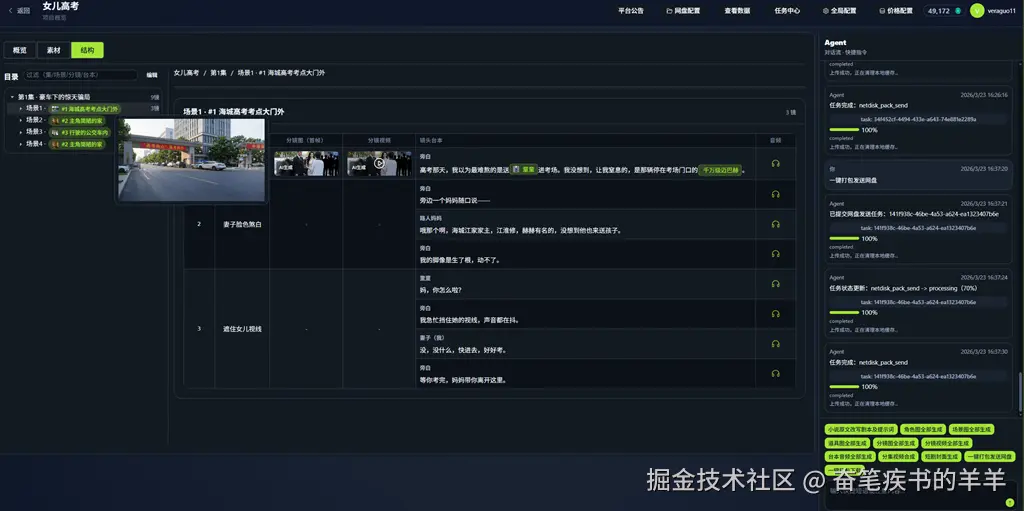This screenshot has width=1024, height=511.
Task: Click quick command 小说原文改写剧本及提示词
Action: point(859,429)
